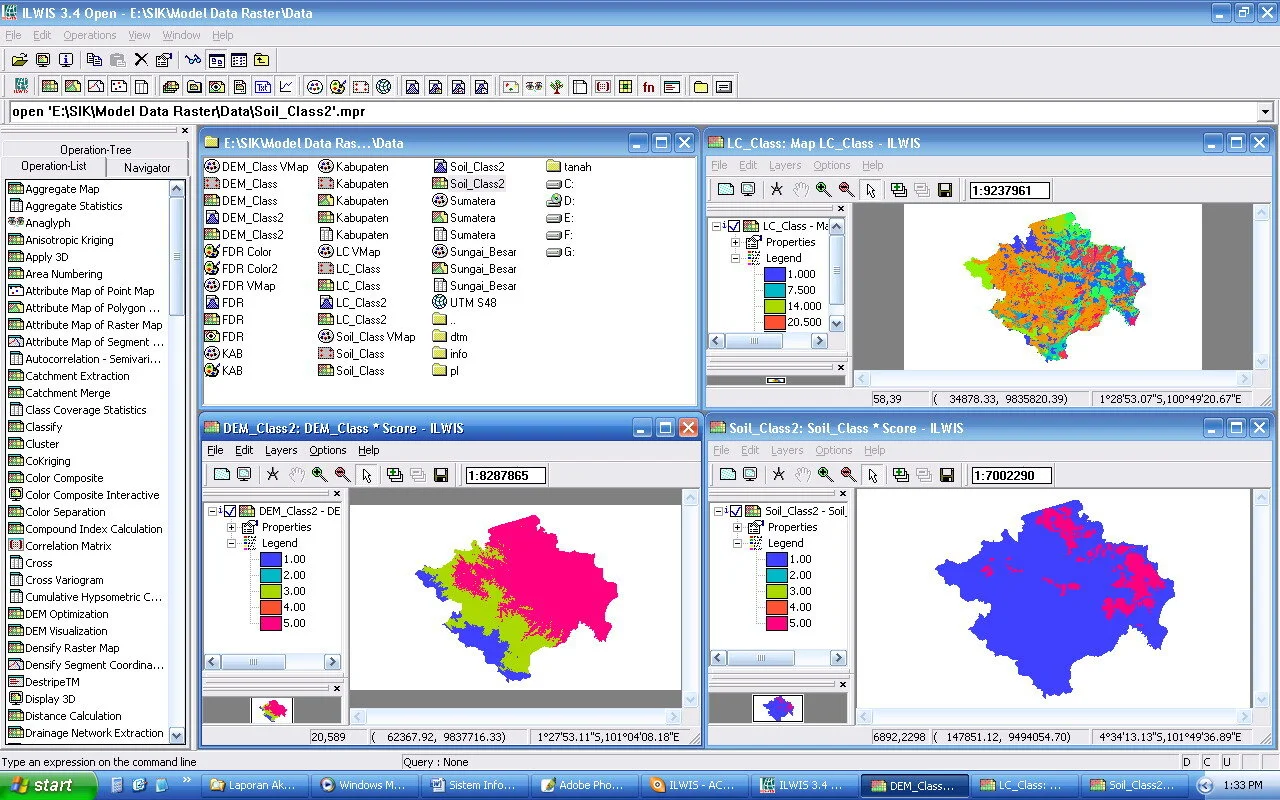Click the Windows start button
Screen dimensions: 1280x800
[48, 785]
